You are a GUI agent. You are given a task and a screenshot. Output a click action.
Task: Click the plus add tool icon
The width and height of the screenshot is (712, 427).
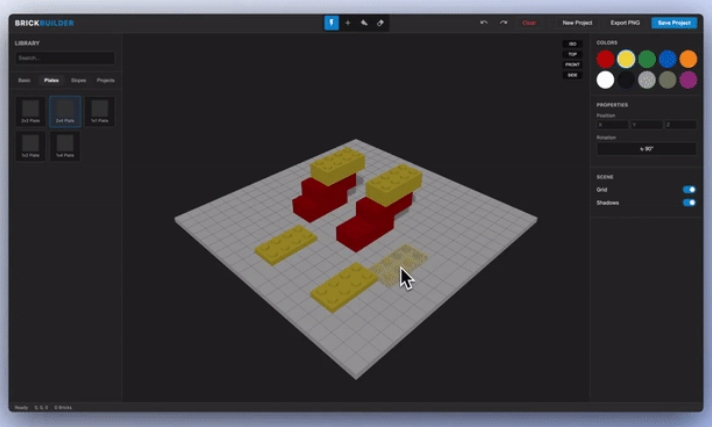[x=348, y=22]
